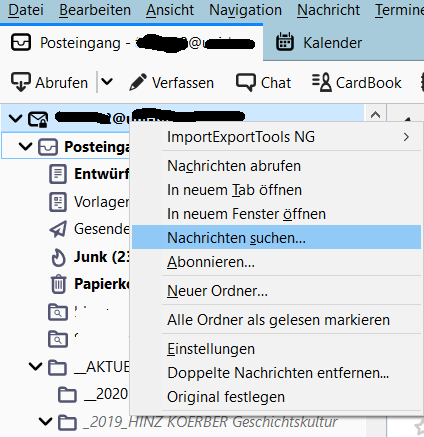Click folder pane scroll up arrow

click(375, 115)
